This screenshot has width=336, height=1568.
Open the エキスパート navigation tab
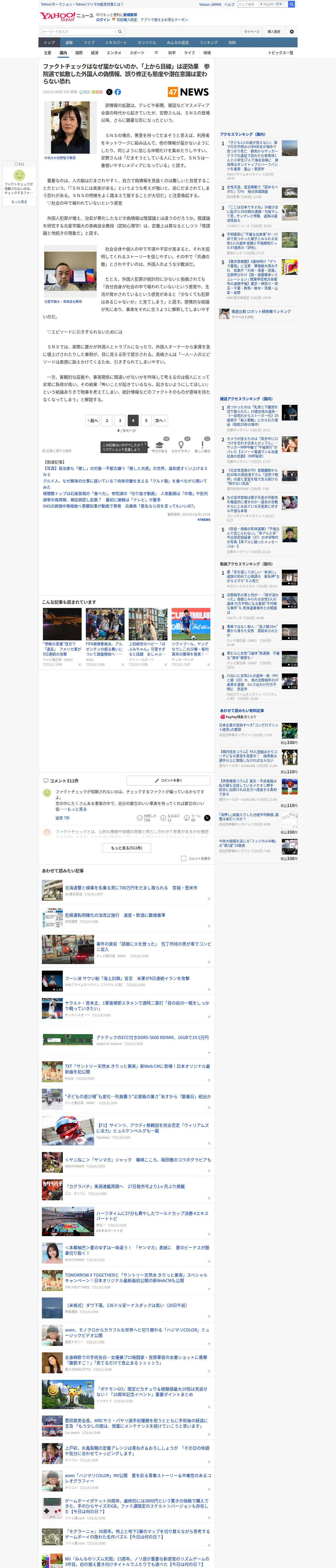[116, 43]
